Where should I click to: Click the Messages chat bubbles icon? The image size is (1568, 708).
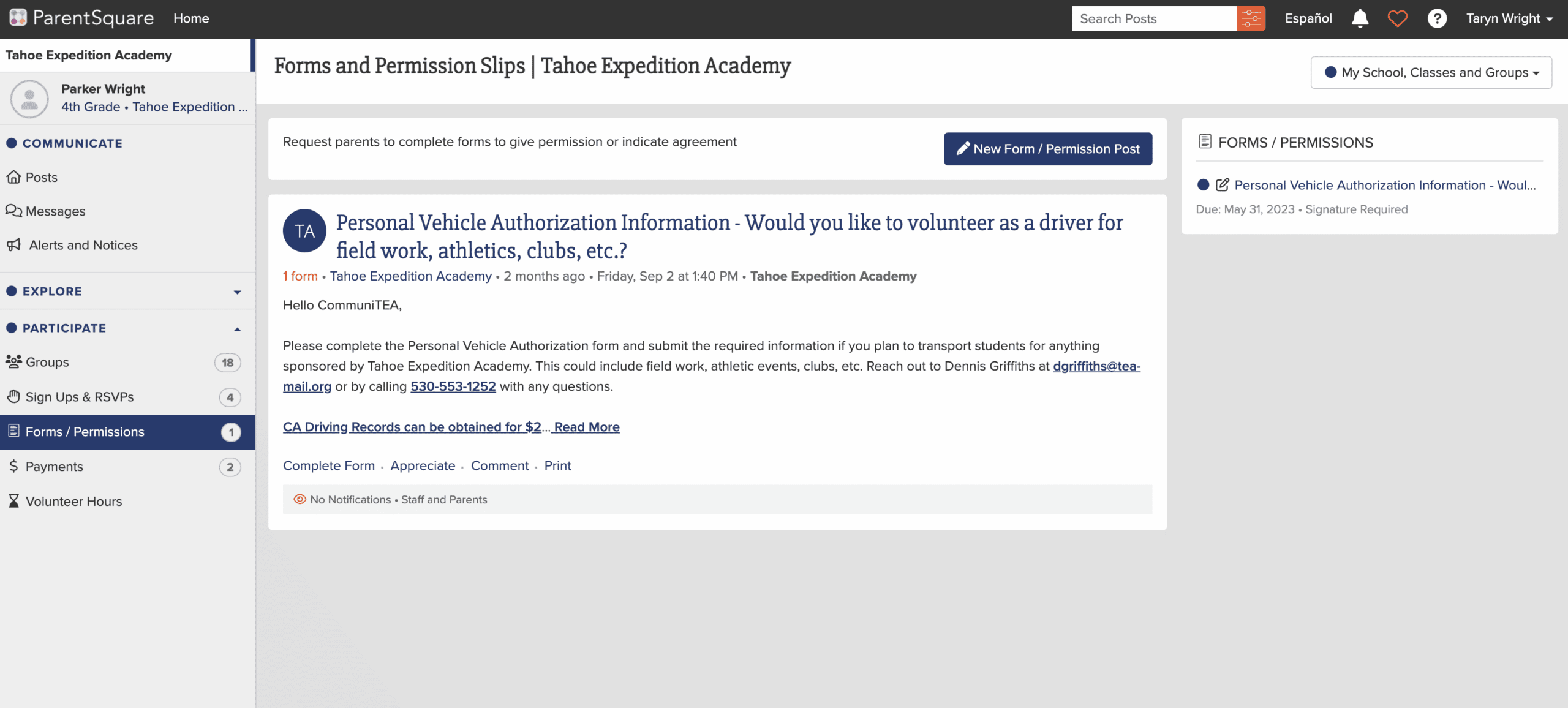click(13, 211)
